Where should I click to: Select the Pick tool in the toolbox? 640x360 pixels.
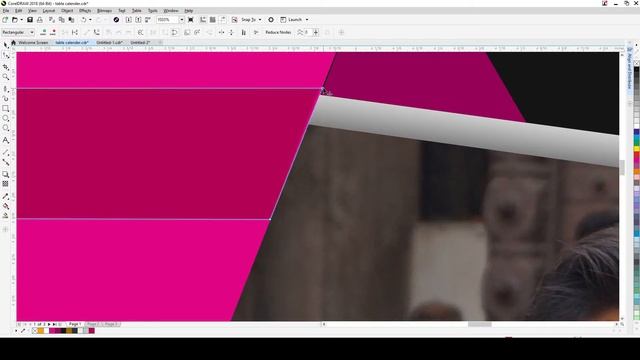6,45
